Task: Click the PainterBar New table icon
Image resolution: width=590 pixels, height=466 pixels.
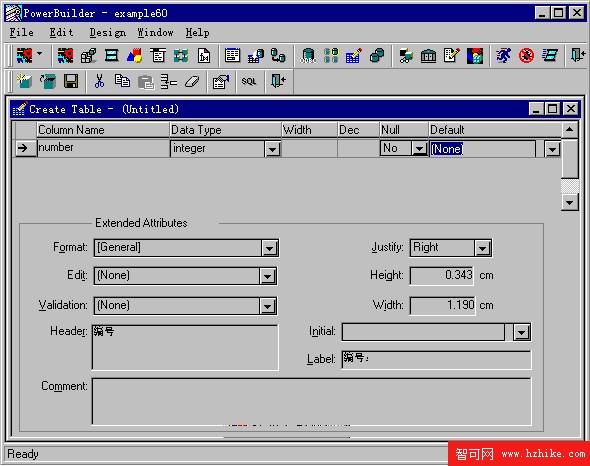Action: (x=25, y=81)
